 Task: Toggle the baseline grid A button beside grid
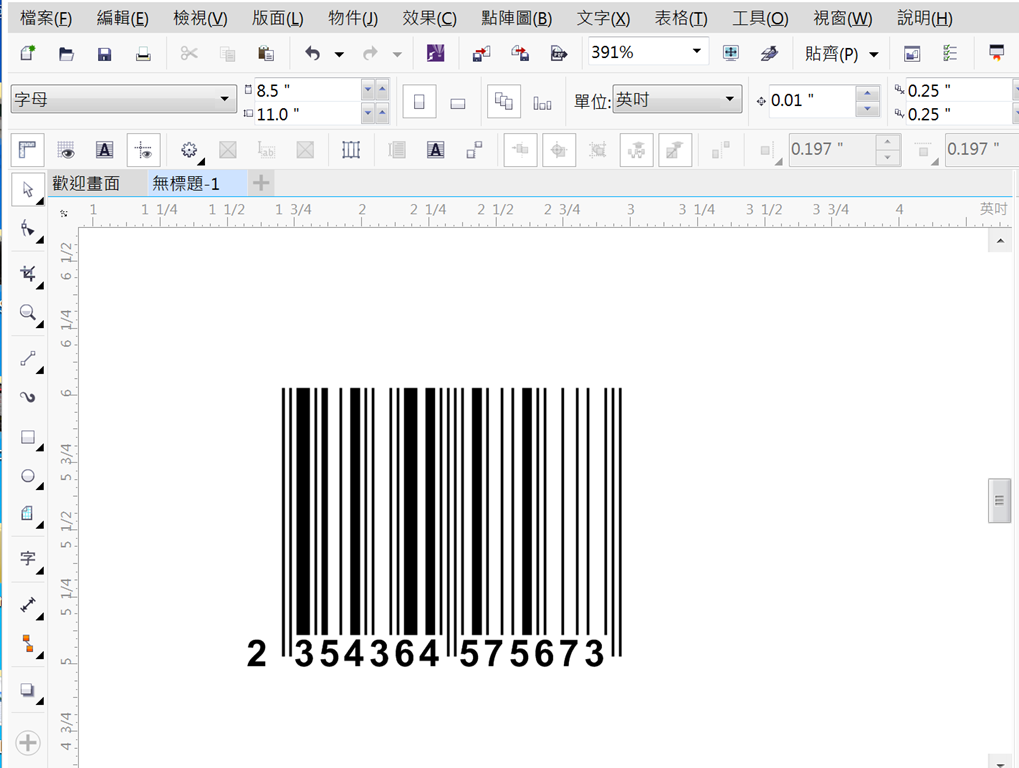tap(105, 150)
